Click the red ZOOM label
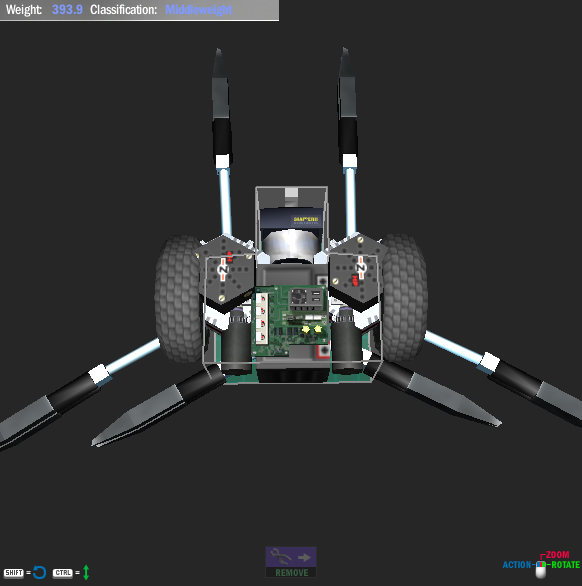Viewport: 582px width, 586px height. (x=557, y=555)
